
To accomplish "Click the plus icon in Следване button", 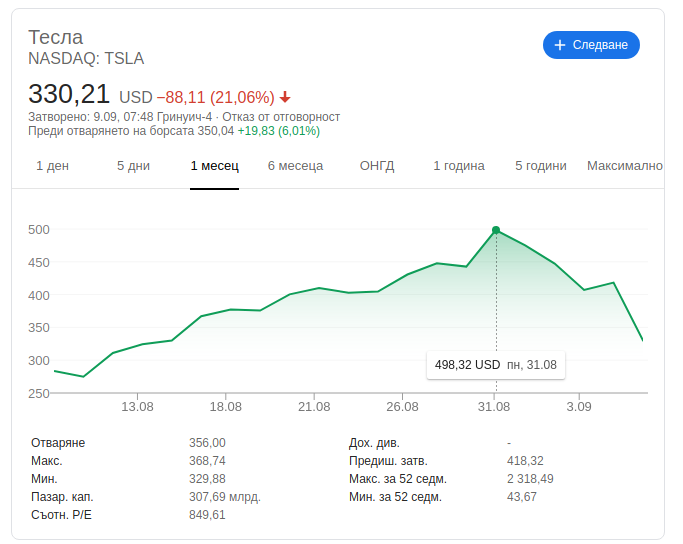I will click(560, 45).
